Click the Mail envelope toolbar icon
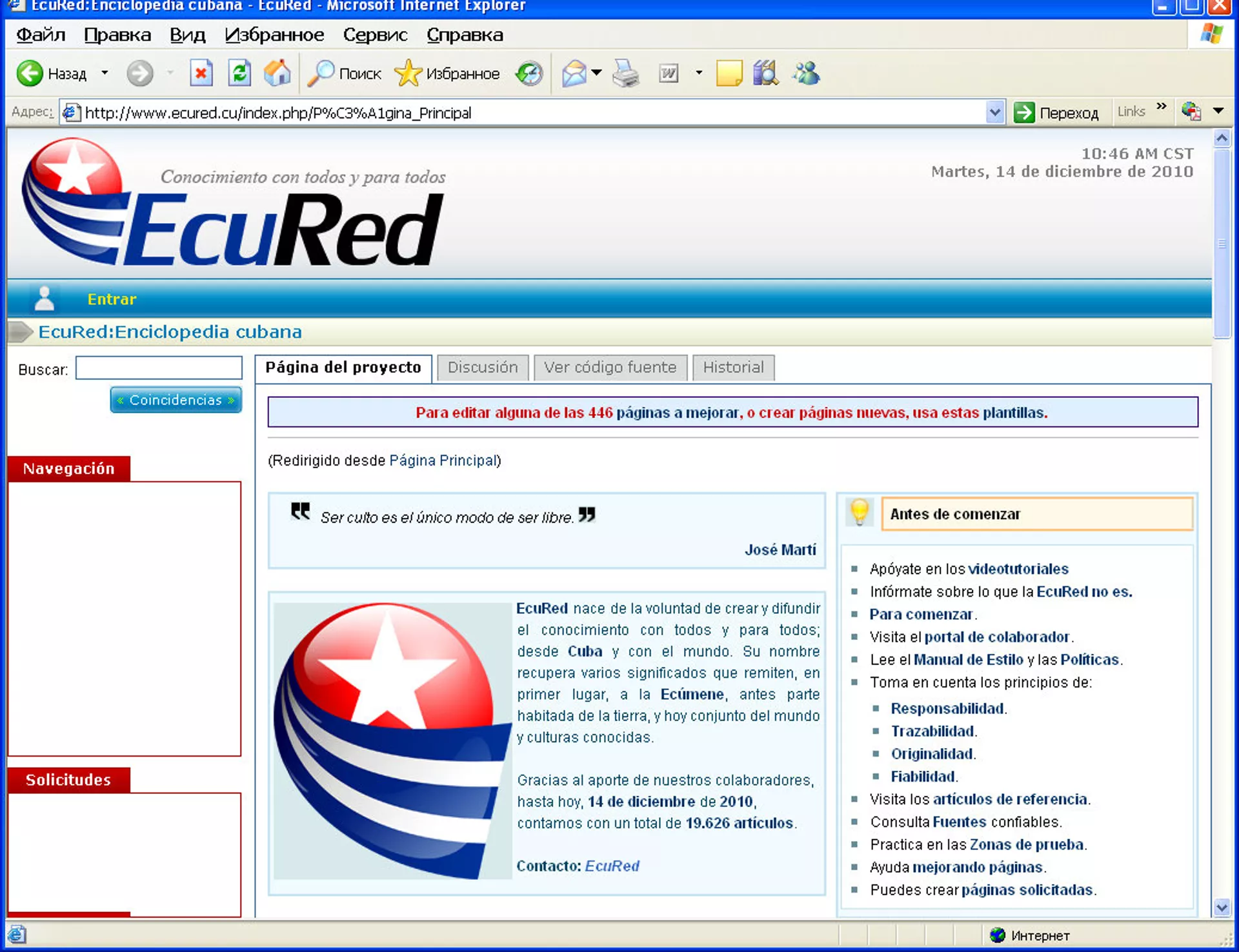Screen dimensions: 1239x952 574,74
